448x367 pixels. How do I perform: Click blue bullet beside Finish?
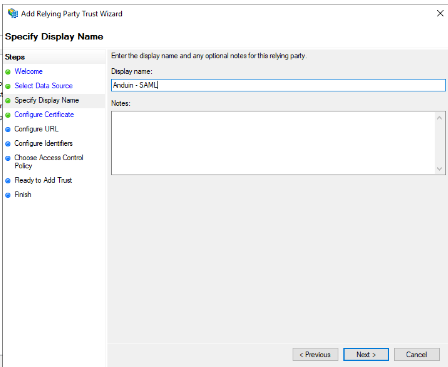pos(8,195)
